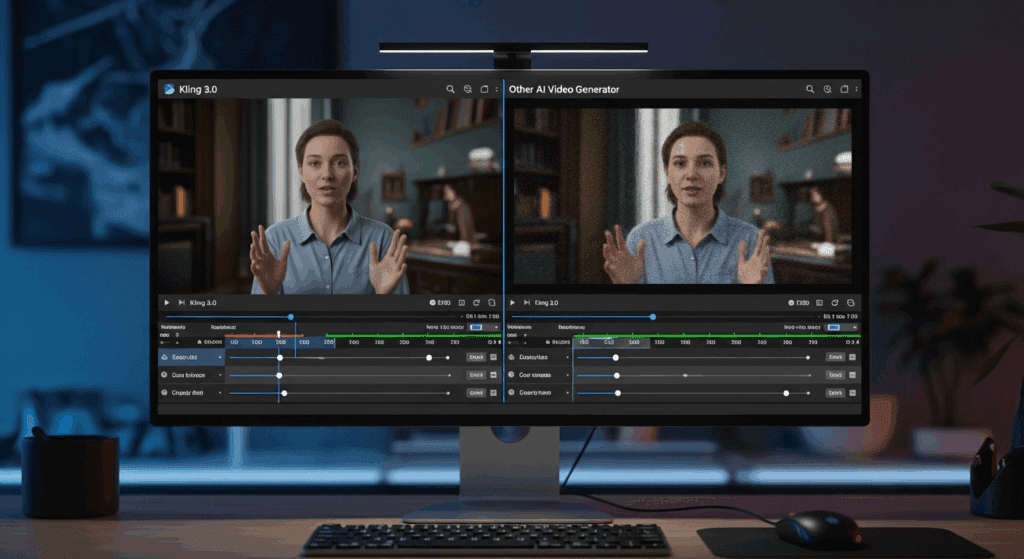Play the video in the Kling 3.0 panel
The image size is (1024, 559).
pos(167,303)
